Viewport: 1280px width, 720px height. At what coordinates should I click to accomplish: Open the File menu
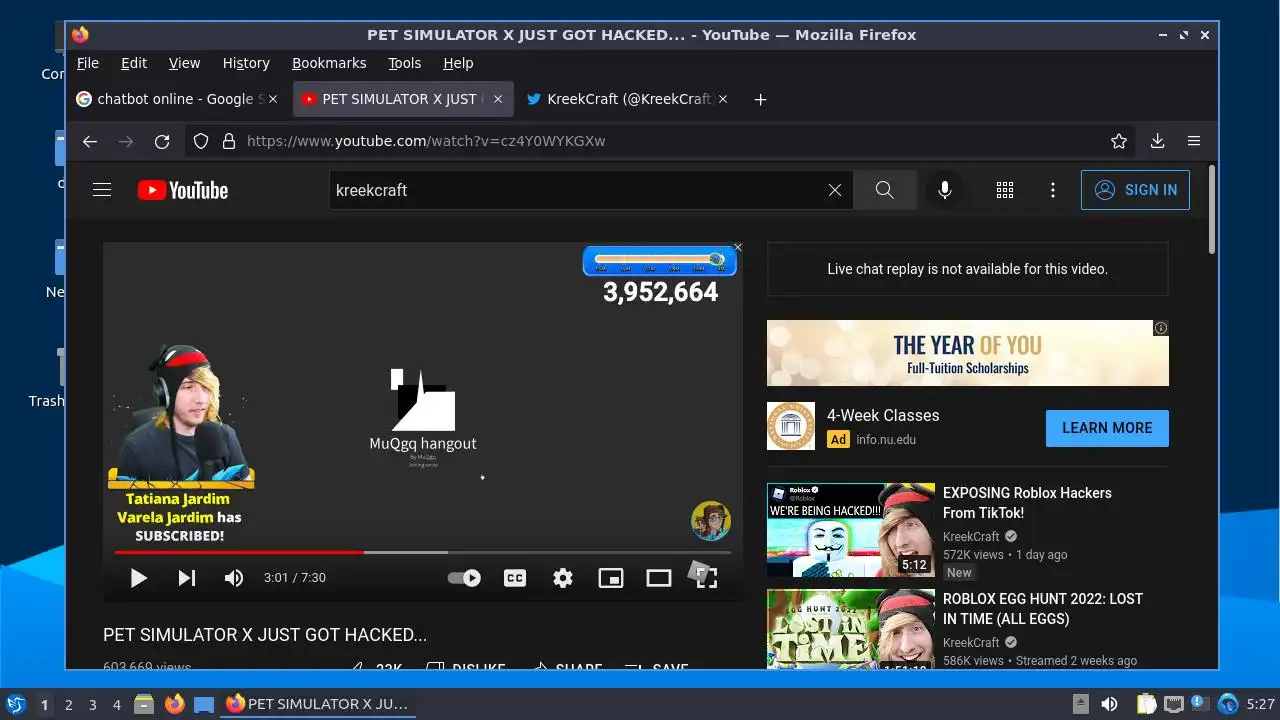coord(88,63)
